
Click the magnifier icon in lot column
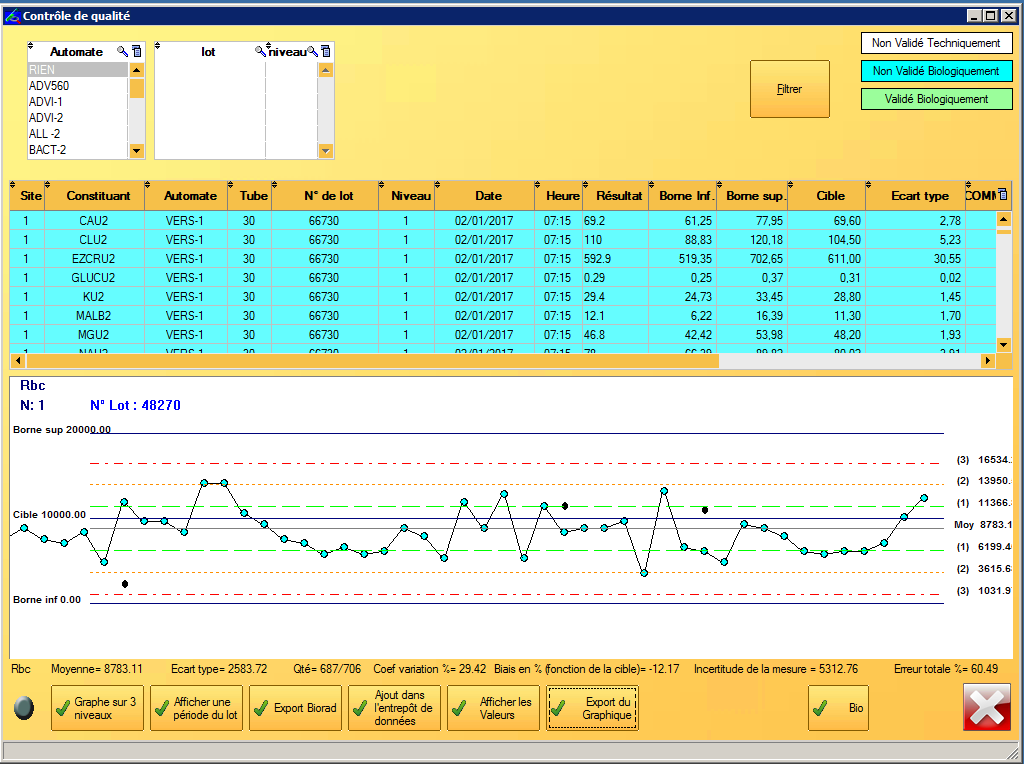[261, 51]
